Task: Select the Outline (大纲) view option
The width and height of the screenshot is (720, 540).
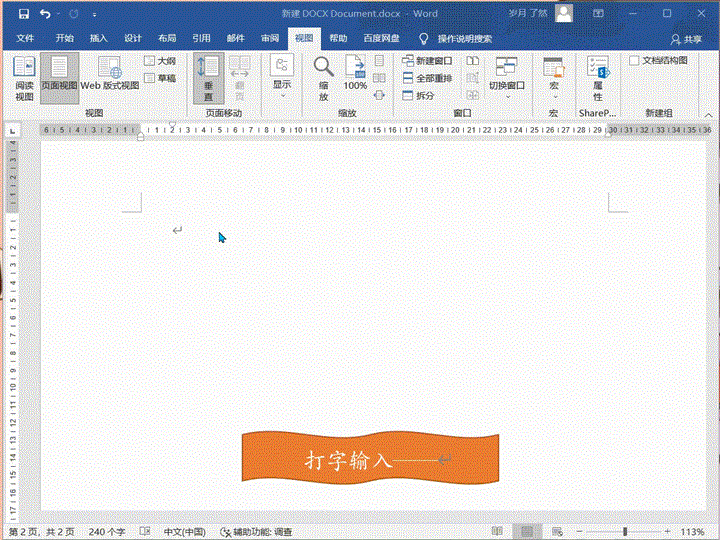Action: click(159, 61)
